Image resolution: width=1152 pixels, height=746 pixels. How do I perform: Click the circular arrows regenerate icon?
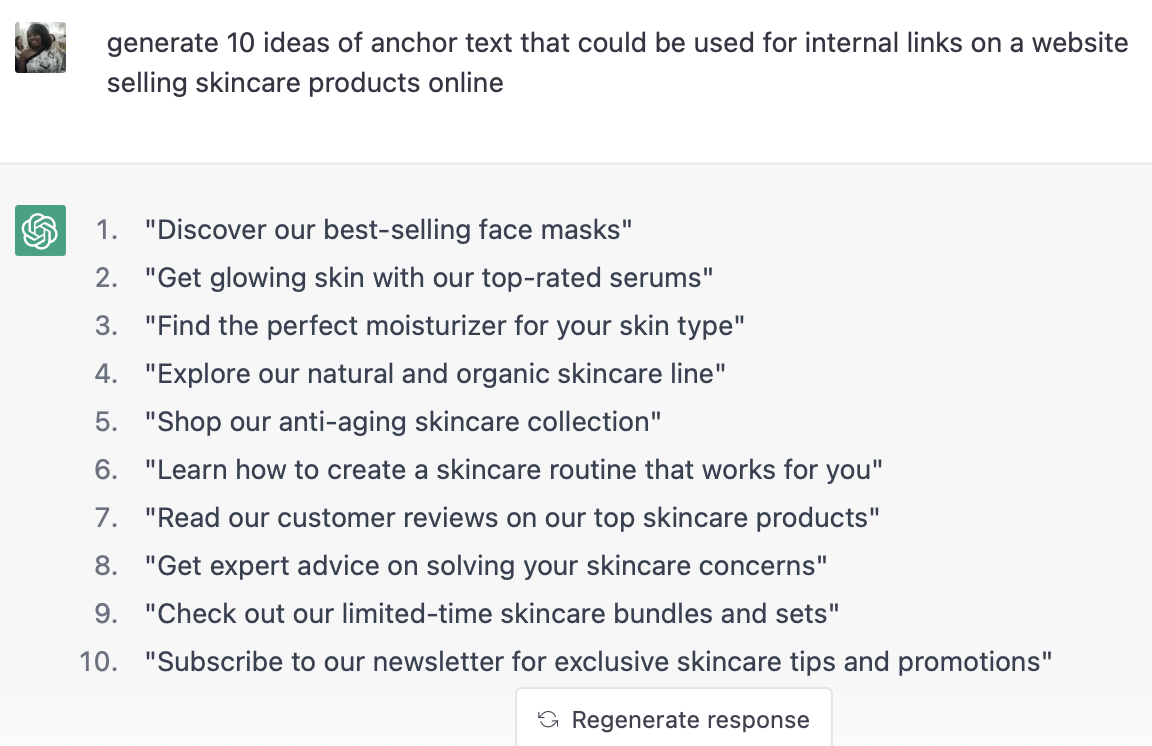point(548,720)
